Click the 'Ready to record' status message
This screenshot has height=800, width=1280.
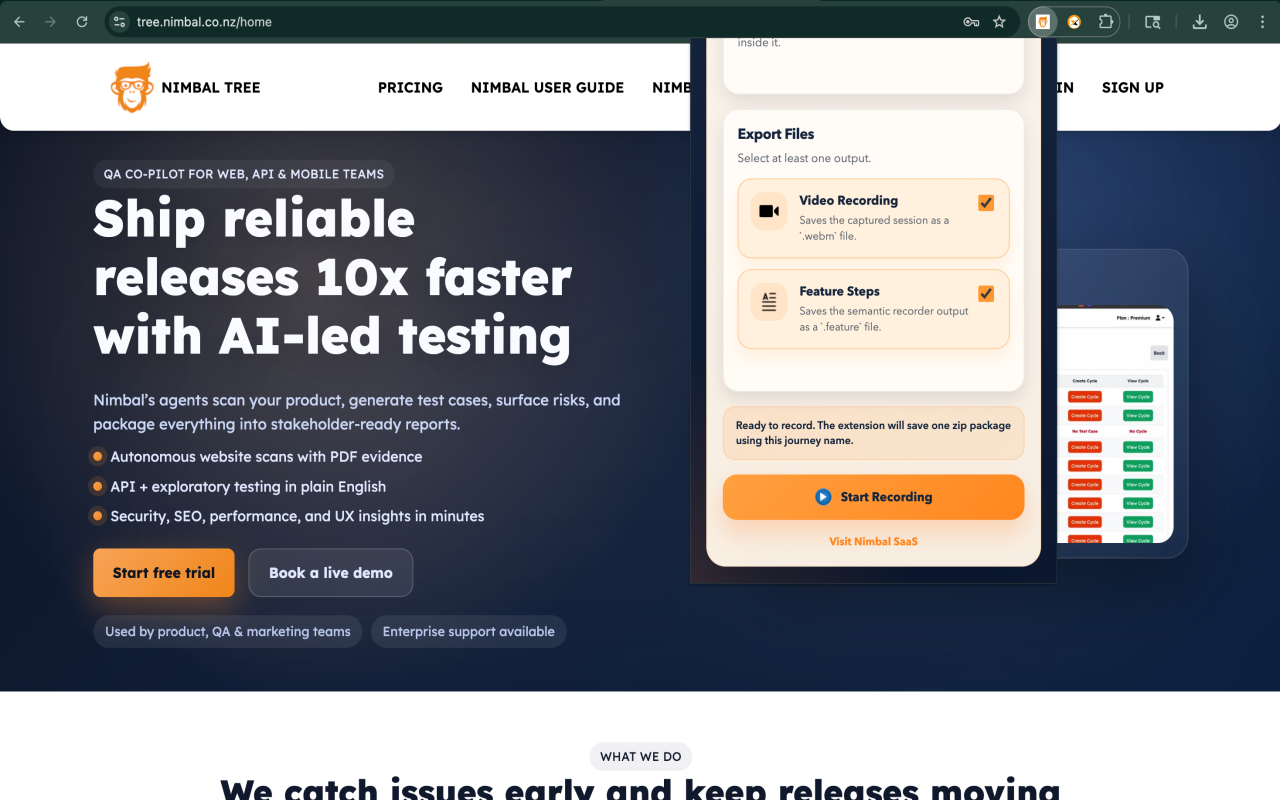point(873,433)
